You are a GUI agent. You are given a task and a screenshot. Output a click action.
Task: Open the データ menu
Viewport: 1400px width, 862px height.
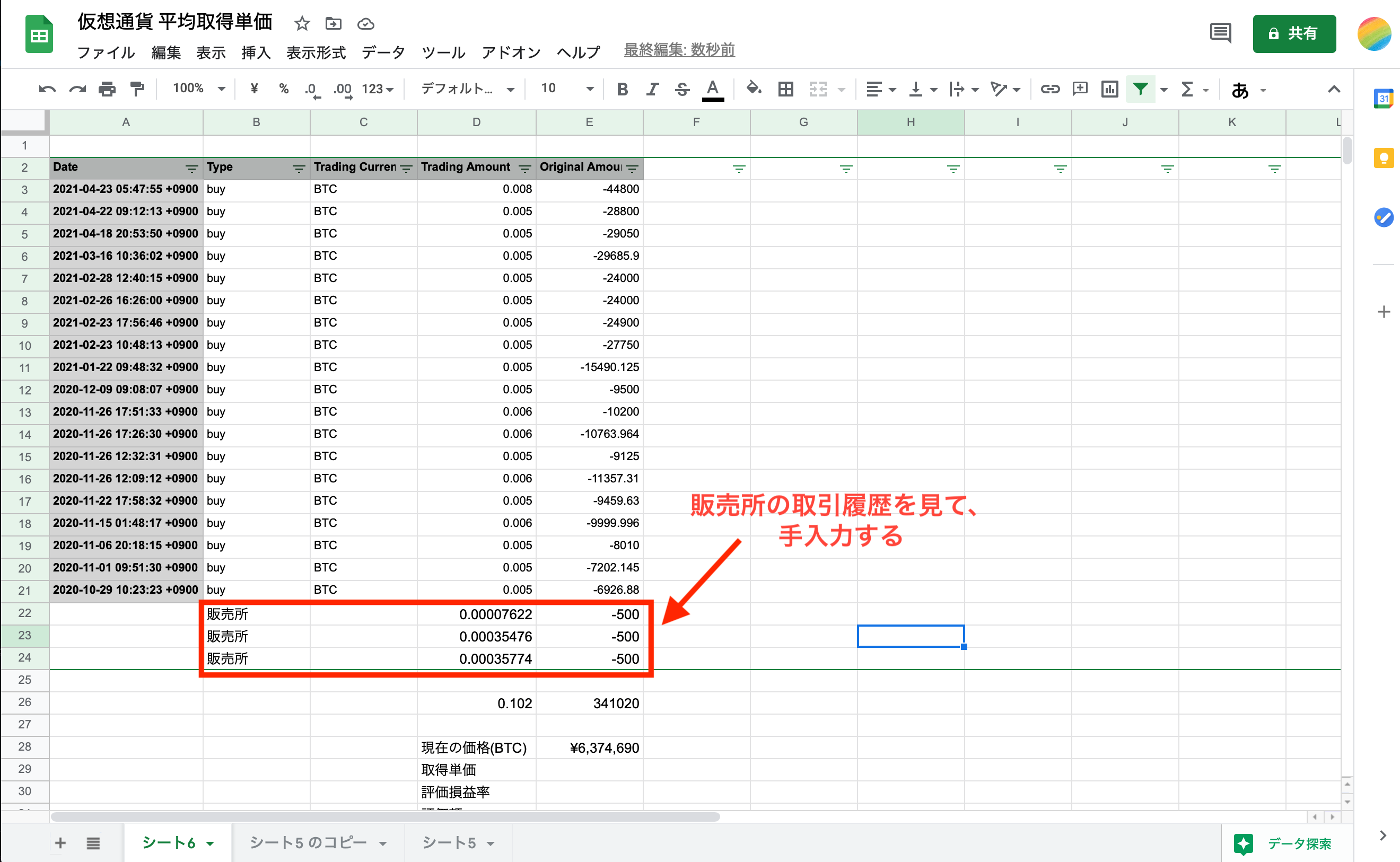(x=383, y=52)
